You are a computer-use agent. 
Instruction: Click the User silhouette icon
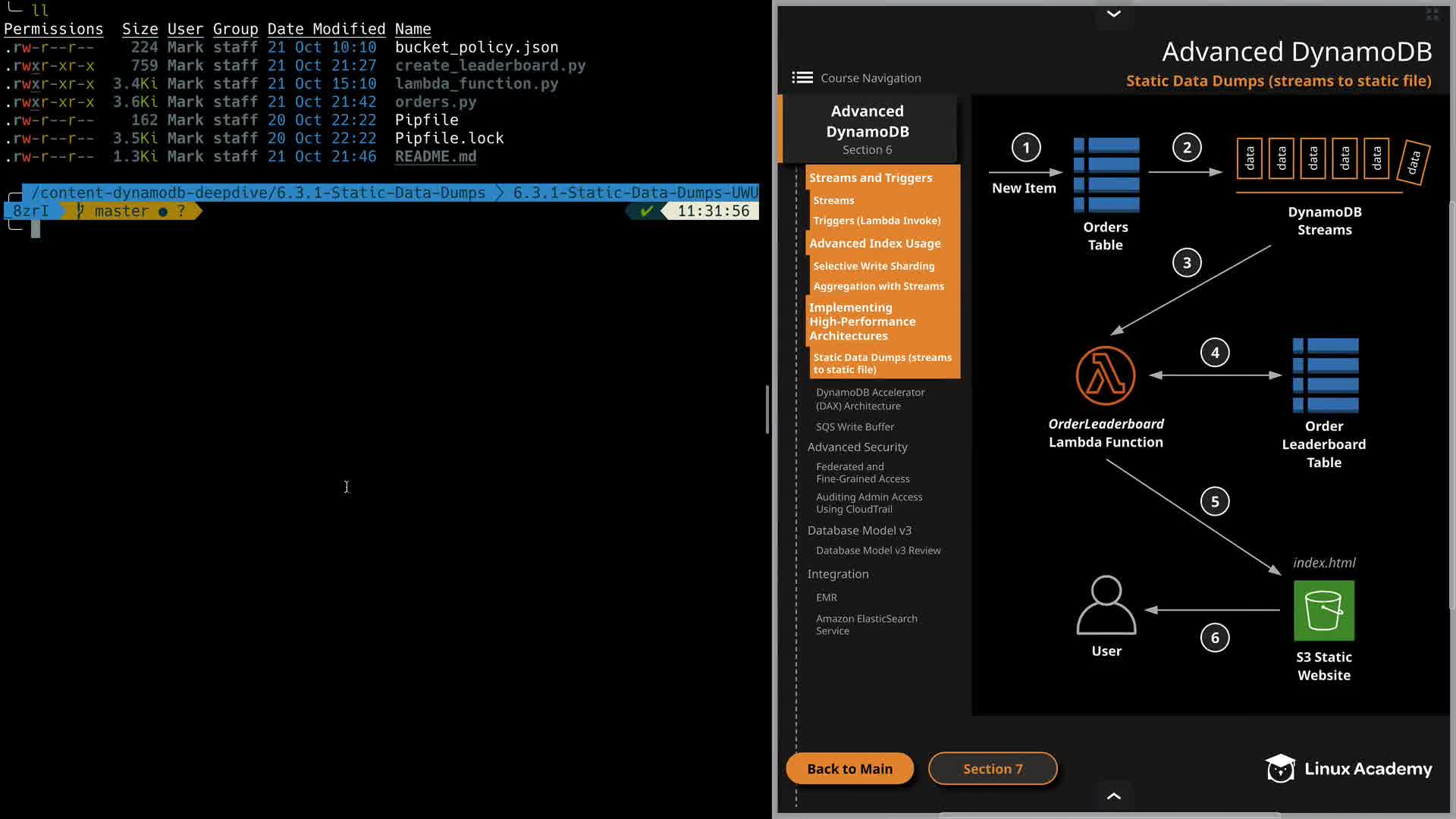pyautogui.click(x=1106, y=605)
